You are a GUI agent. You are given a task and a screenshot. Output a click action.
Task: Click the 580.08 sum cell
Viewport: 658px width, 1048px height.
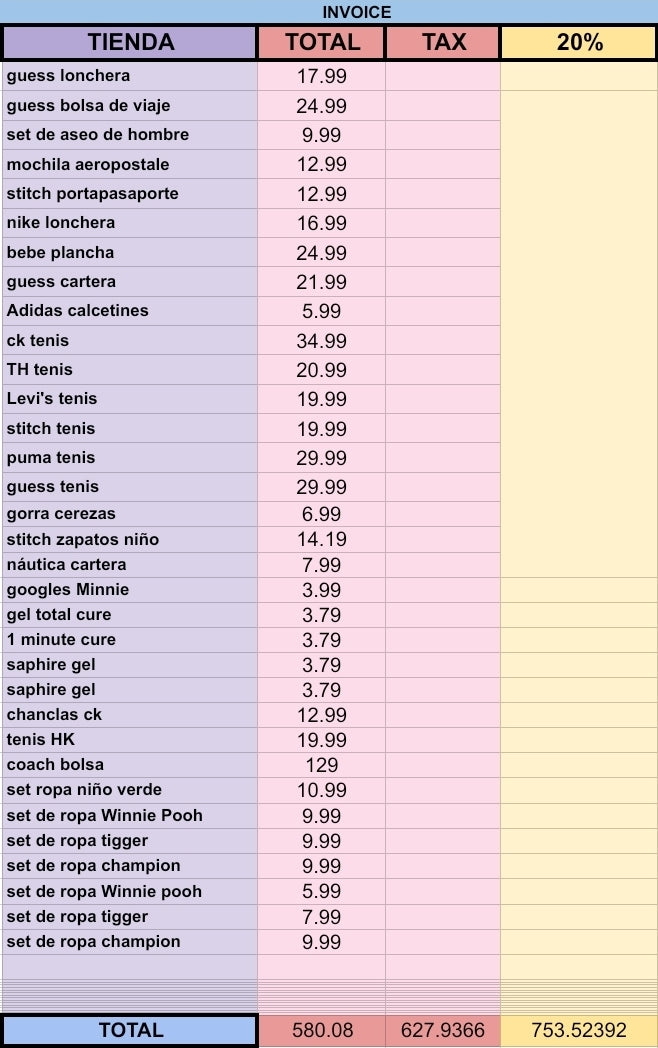[x=321, y=1030]
